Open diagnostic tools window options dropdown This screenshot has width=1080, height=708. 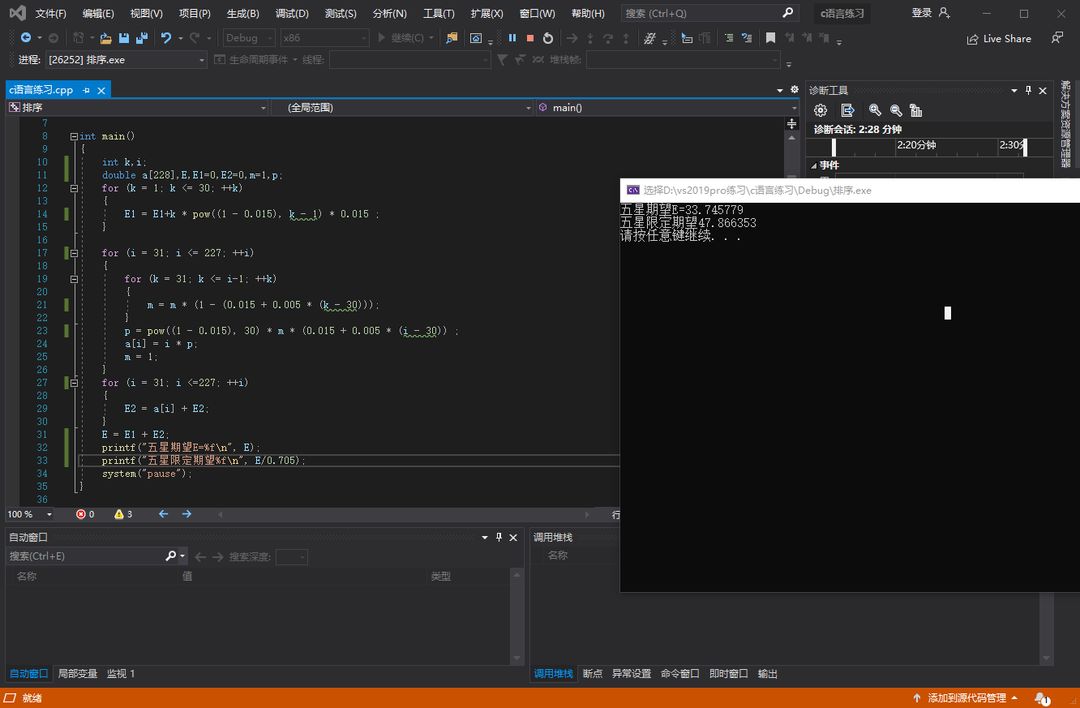tap(1014, 90)
